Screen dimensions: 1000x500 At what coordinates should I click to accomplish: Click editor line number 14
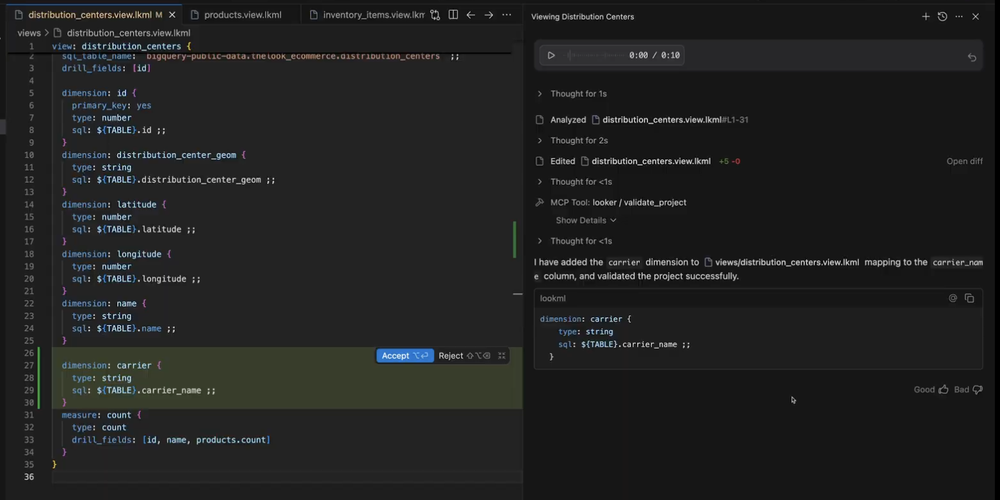click(29, 205)
